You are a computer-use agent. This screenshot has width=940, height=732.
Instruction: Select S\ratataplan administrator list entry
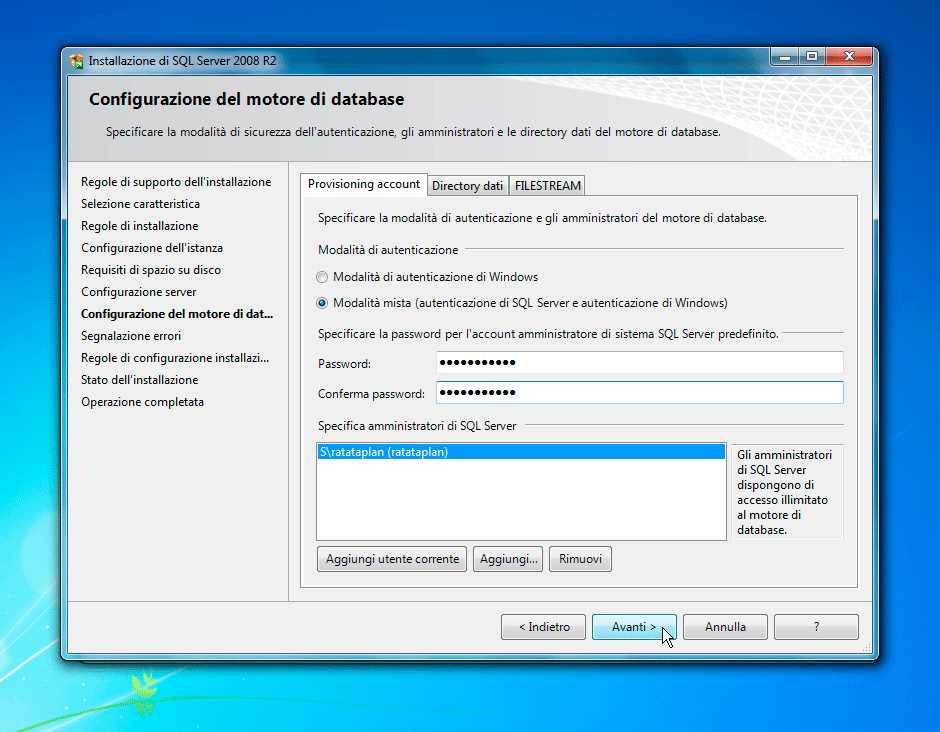[521, 452]
